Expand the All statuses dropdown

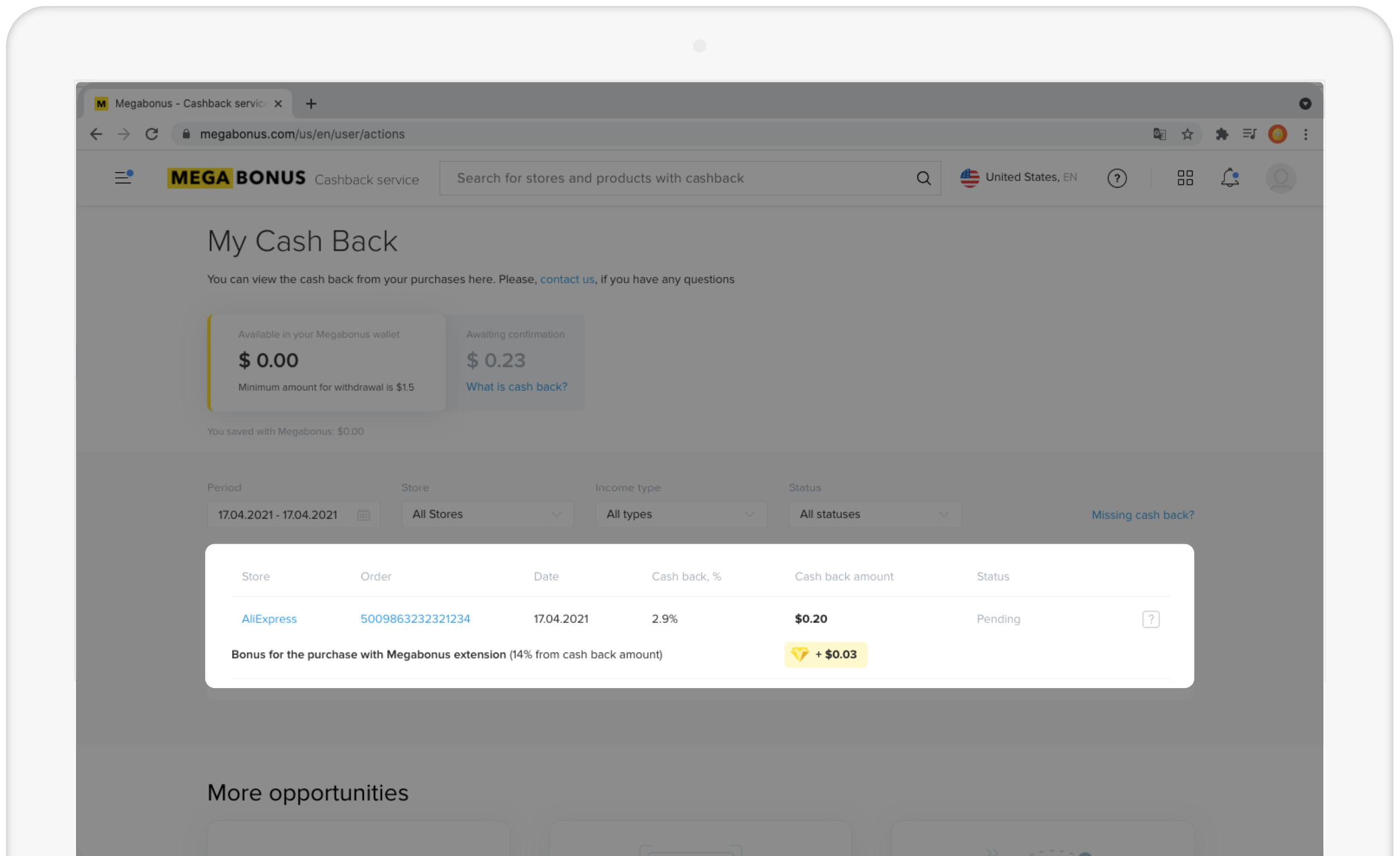(x=874, y=515)
